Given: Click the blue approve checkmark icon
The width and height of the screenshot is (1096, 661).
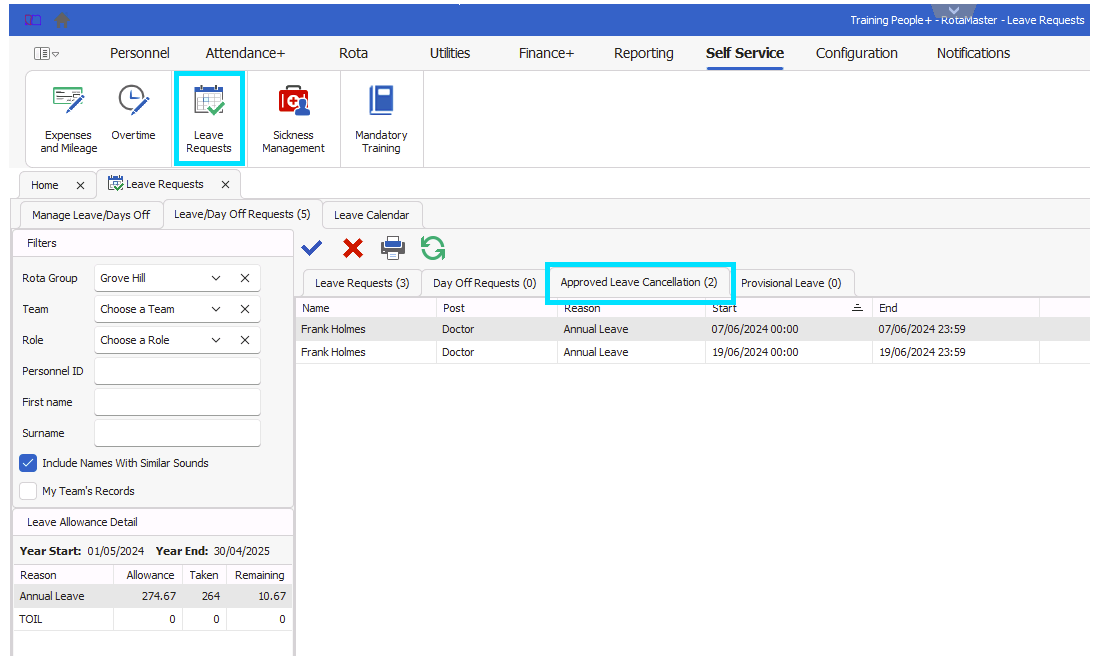Looking at the screenshot, I should click(312, 248).
